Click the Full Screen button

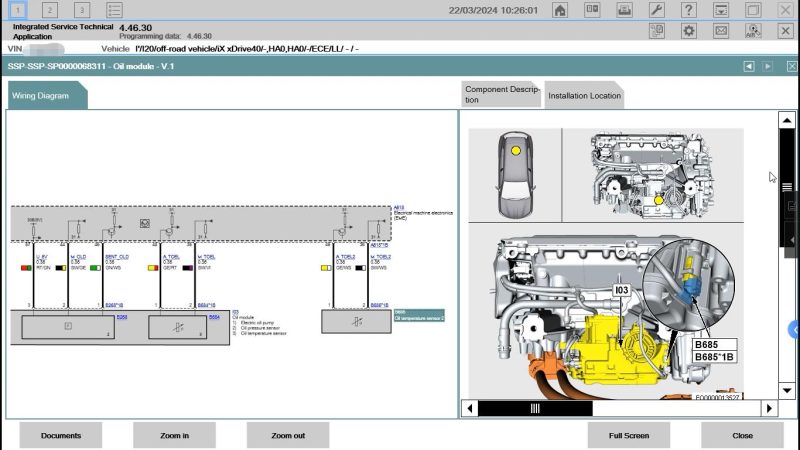[629, 435]
